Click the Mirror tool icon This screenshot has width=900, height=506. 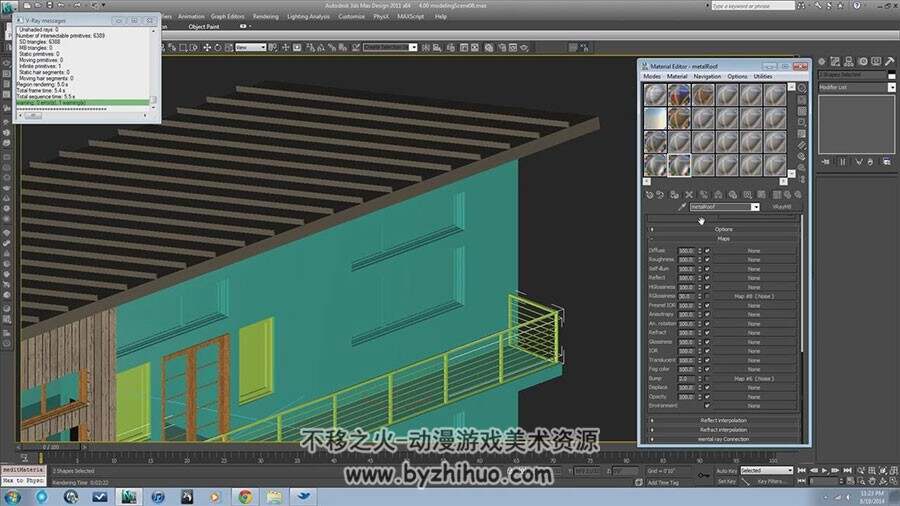(x=425, y=48)
